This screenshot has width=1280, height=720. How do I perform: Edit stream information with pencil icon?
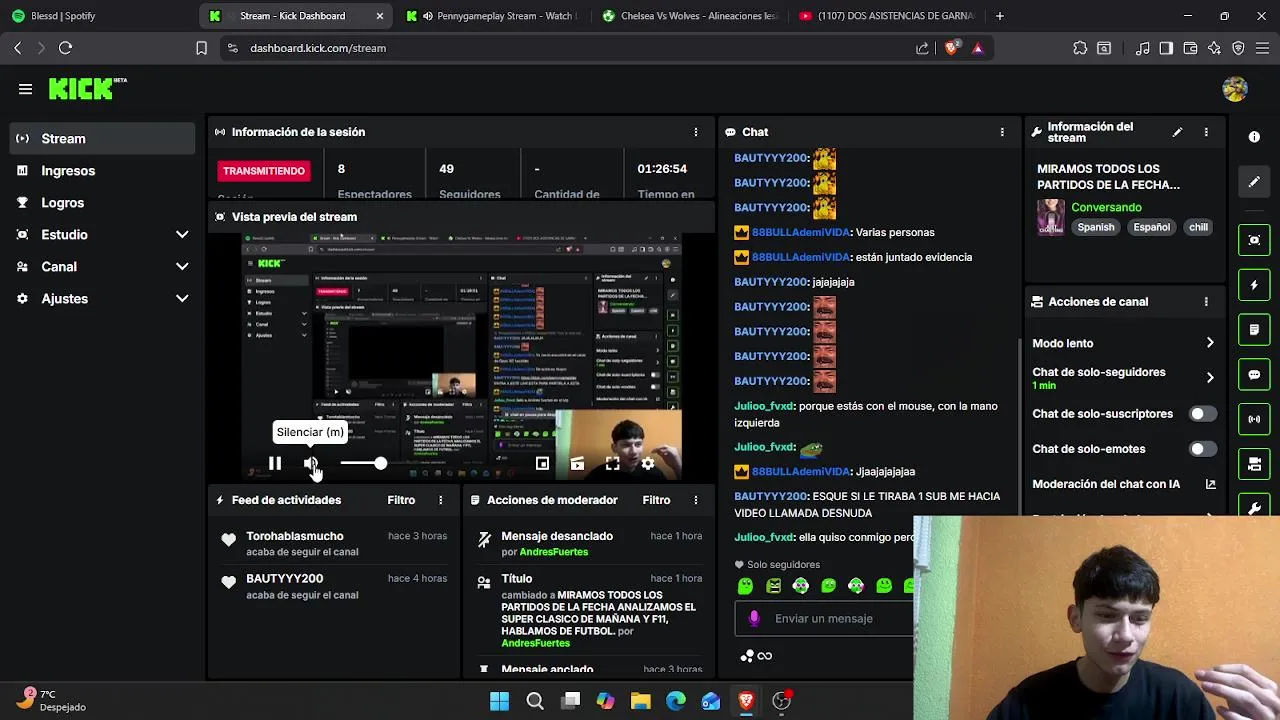pos(1177,132)
